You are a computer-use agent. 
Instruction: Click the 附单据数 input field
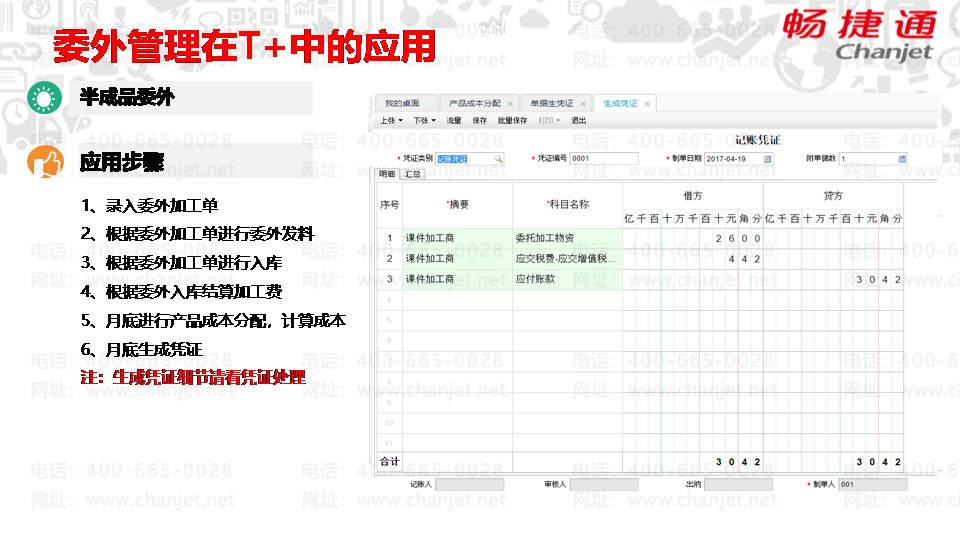tap(872, 159)
